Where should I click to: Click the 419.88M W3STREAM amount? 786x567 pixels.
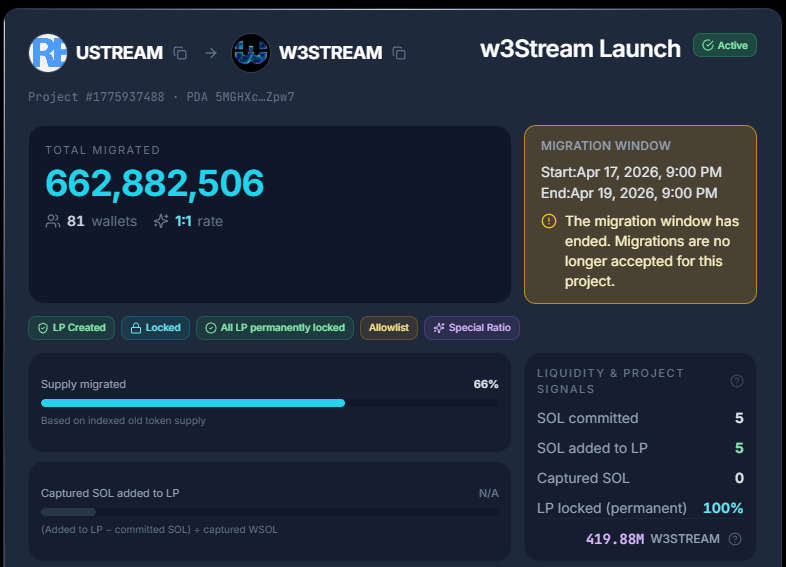point(653,539)
